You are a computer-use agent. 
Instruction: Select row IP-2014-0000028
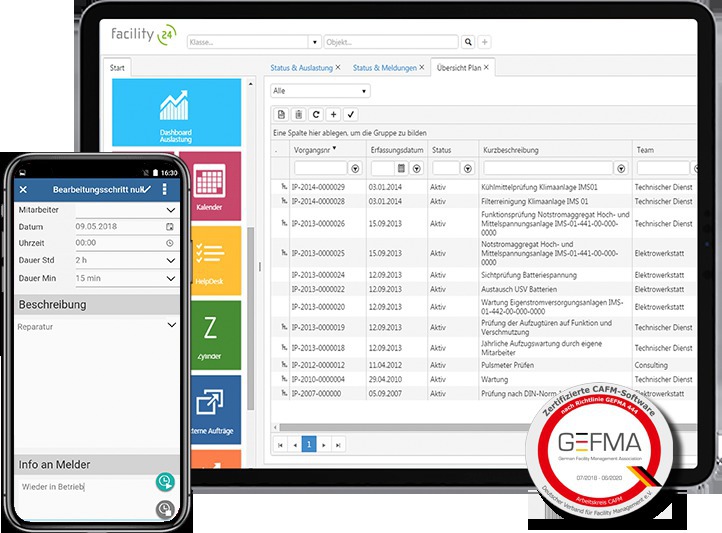(x=483, y=201)
